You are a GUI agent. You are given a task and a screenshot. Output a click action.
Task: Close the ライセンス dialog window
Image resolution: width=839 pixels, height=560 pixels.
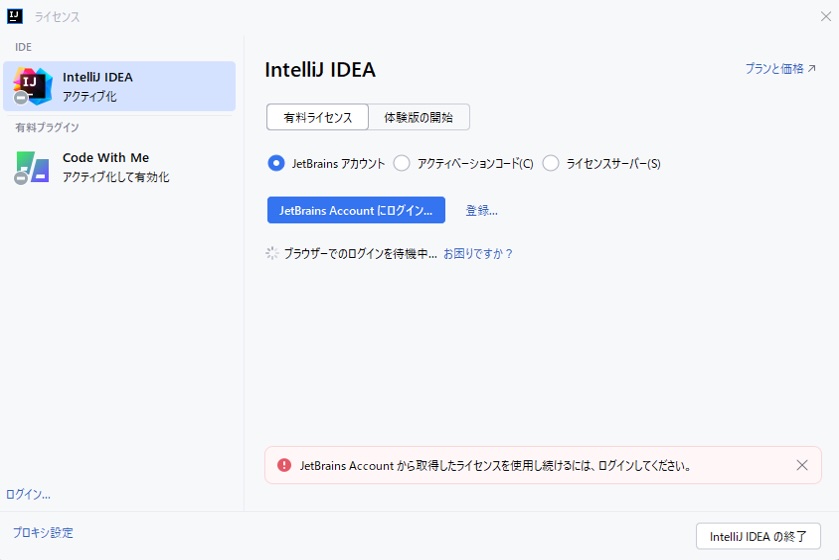pos(826,17)
